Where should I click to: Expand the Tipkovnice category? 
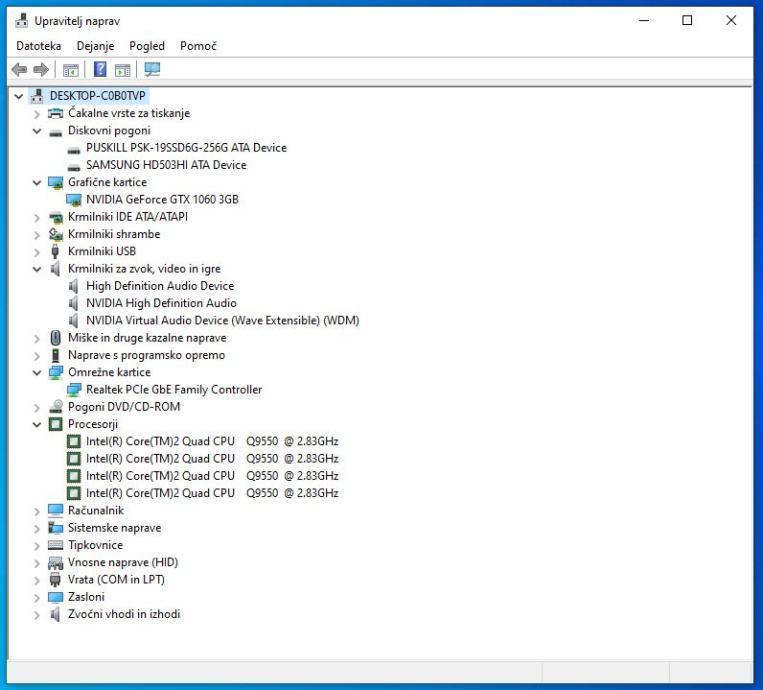[37, 545]
